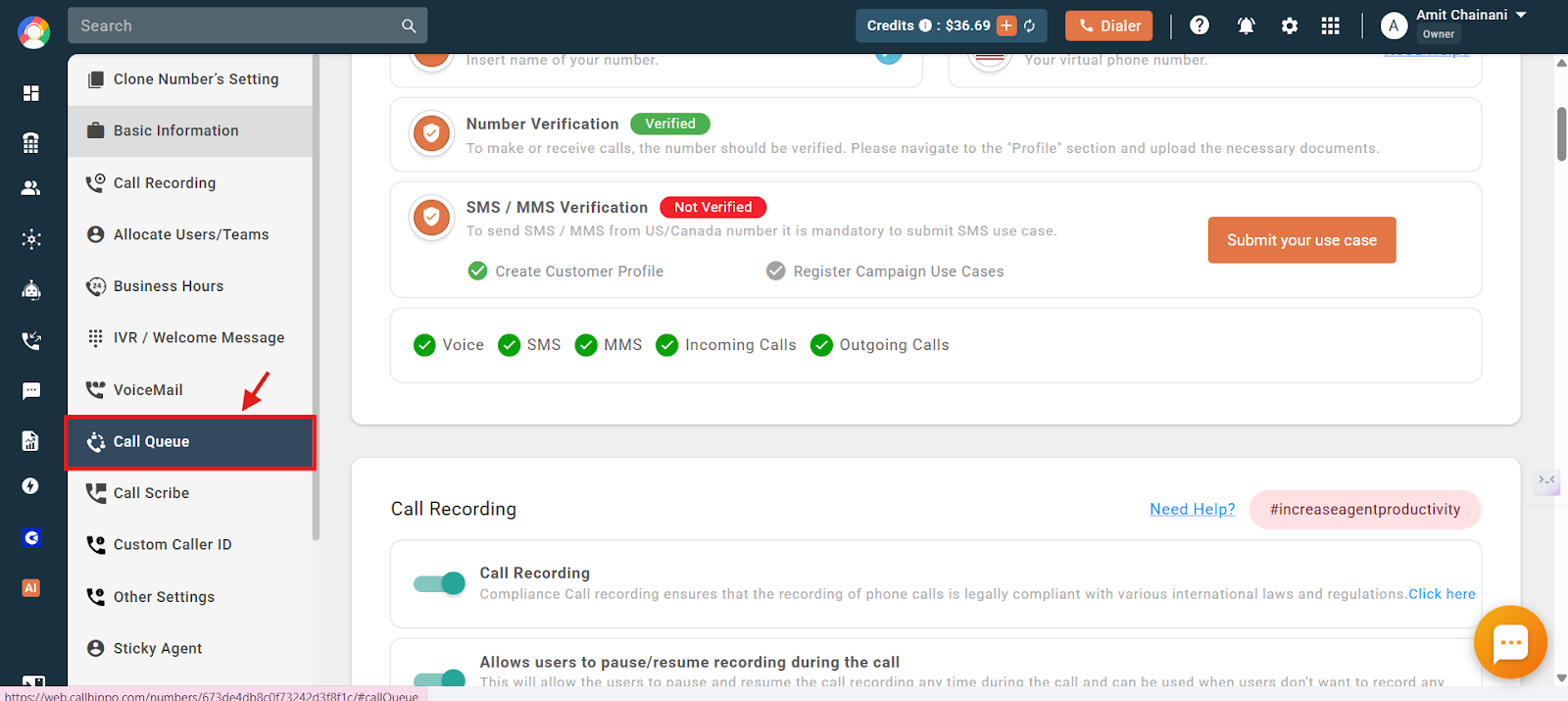The height and width of the screenshot is (701, 1568).
Task: Click the Dialer button
Action: pos(1109,25)
